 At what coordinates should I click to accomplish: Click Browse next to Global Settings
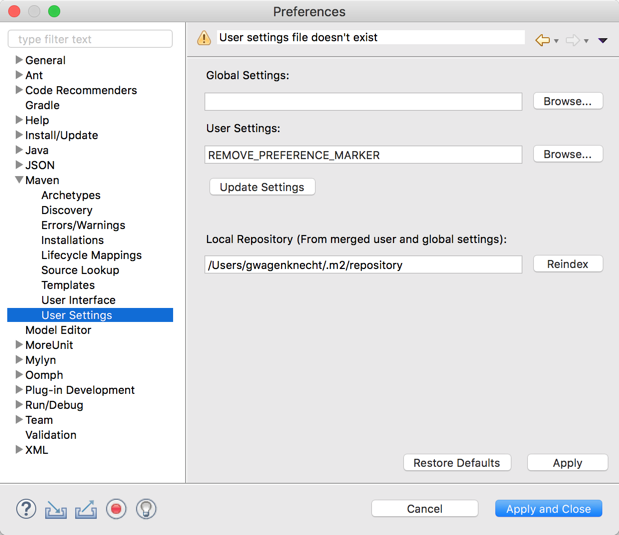point(567,101)
